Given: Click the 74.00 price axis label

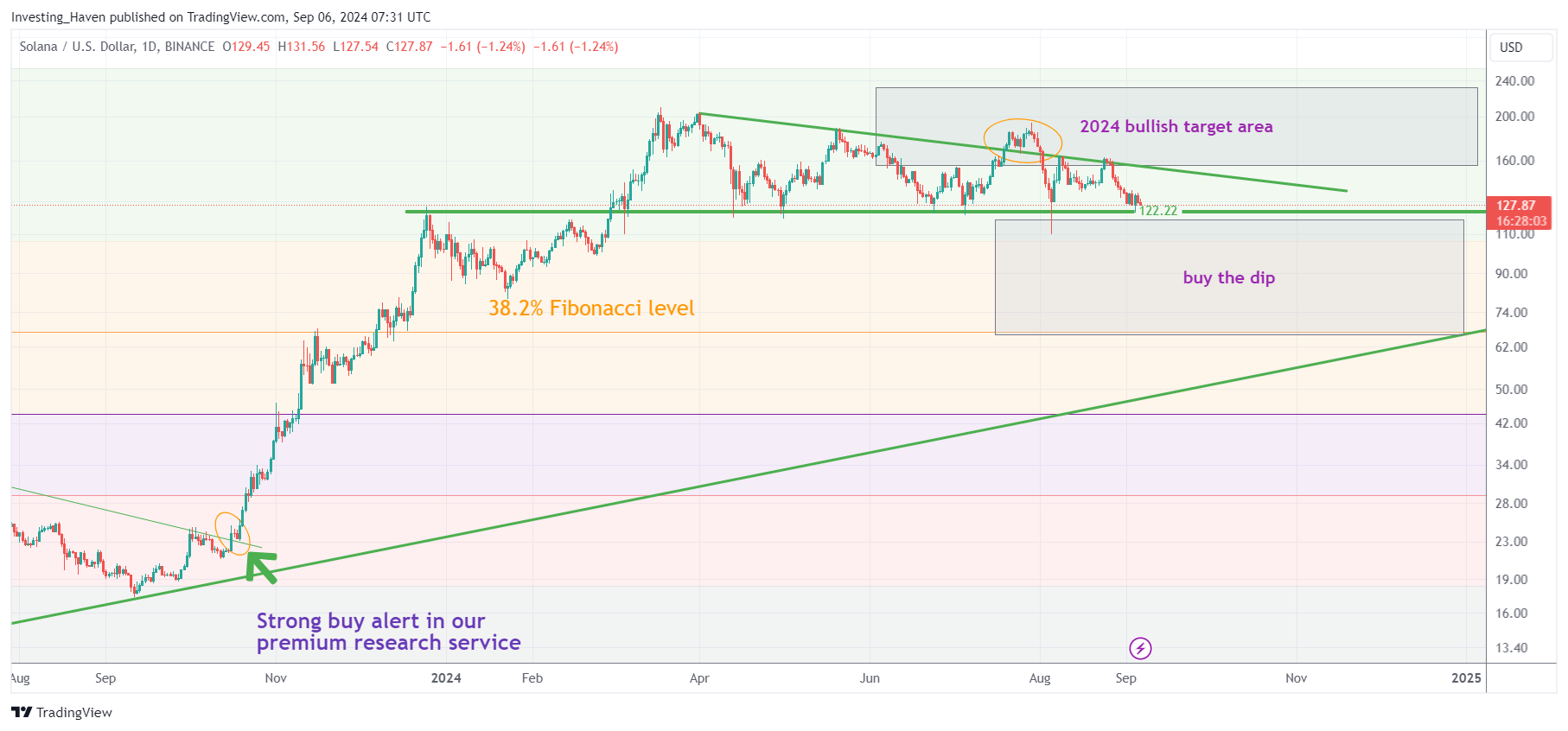Looking at the screenshot, I should 1512,313.
